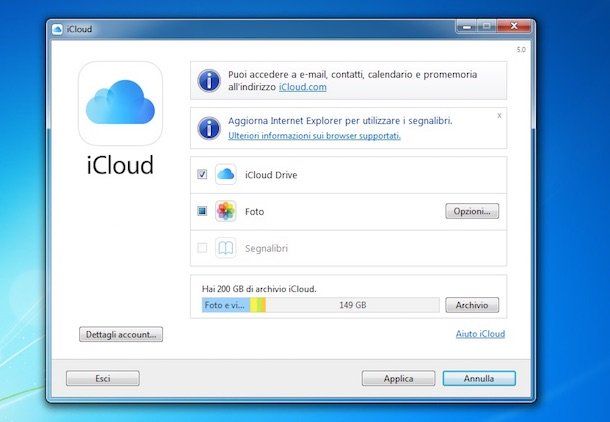Minimize the iCloud window

[x=467, y=26]
